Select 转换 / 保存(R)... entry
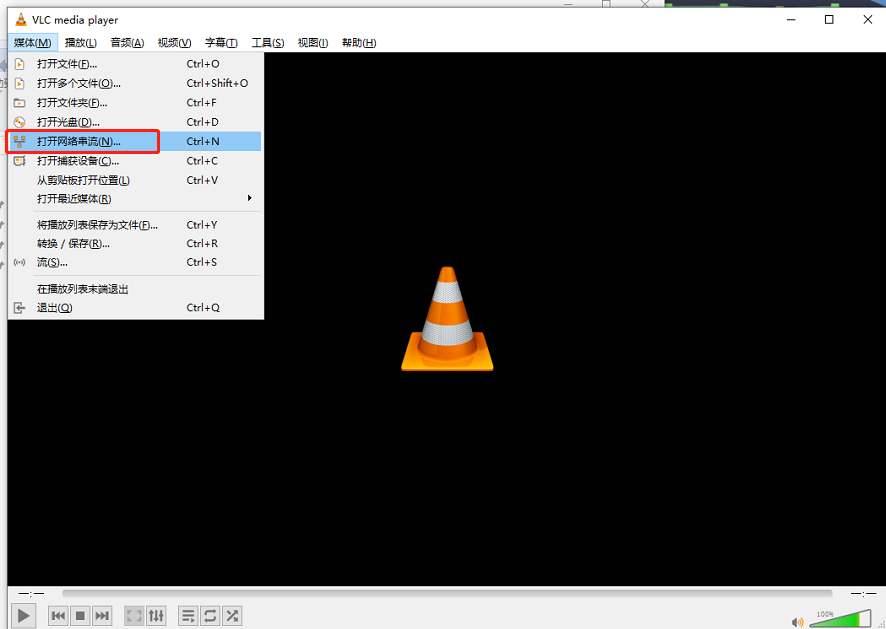886x629 pixels. pos(136,244)
